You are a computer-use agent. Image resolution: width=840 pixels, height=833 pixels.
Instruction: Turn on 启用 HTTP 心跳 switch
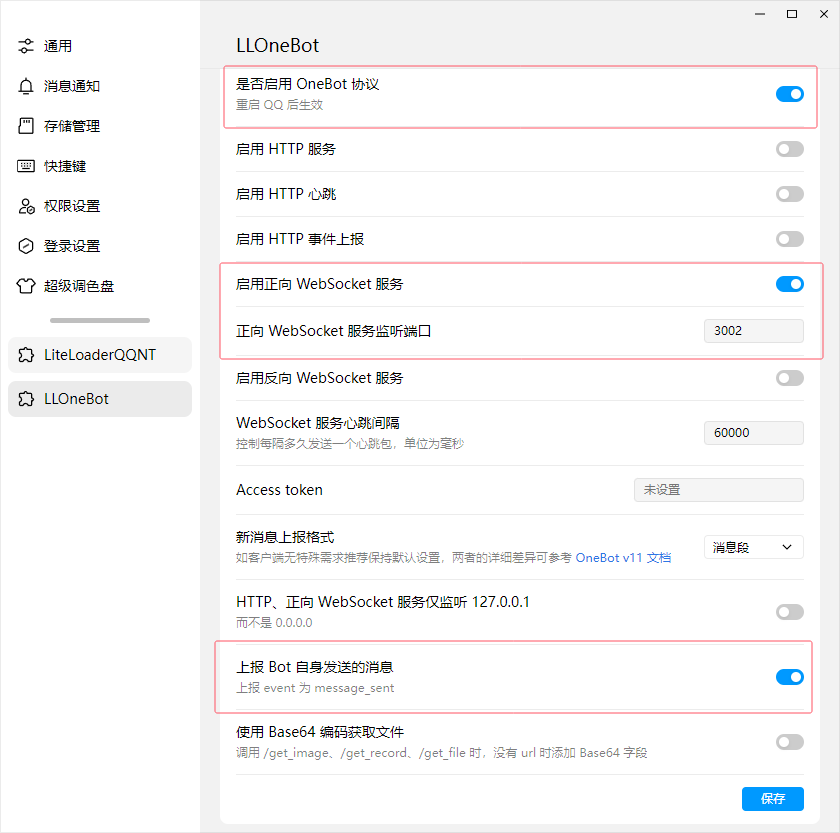(790, 194)
